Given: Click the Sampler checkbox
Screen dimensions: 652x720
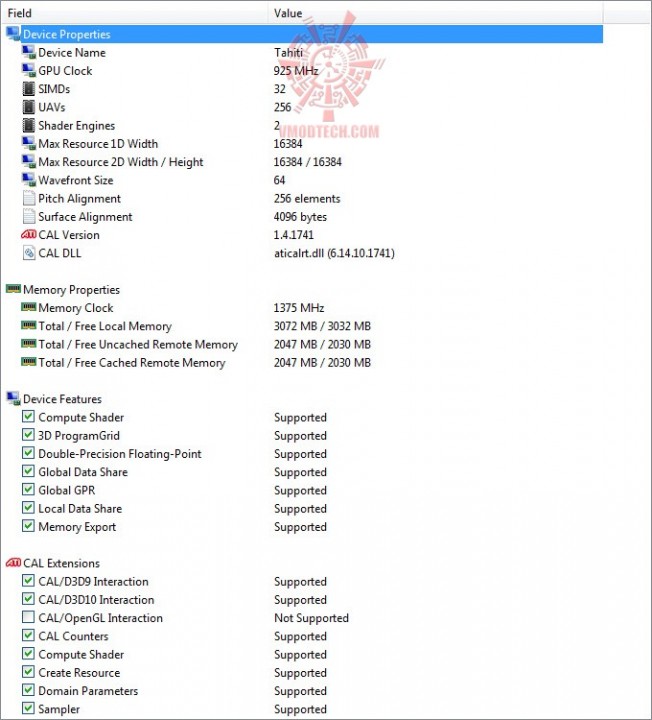Looking at the screenshot, I should pyautogui.click(x=28, y=709).
